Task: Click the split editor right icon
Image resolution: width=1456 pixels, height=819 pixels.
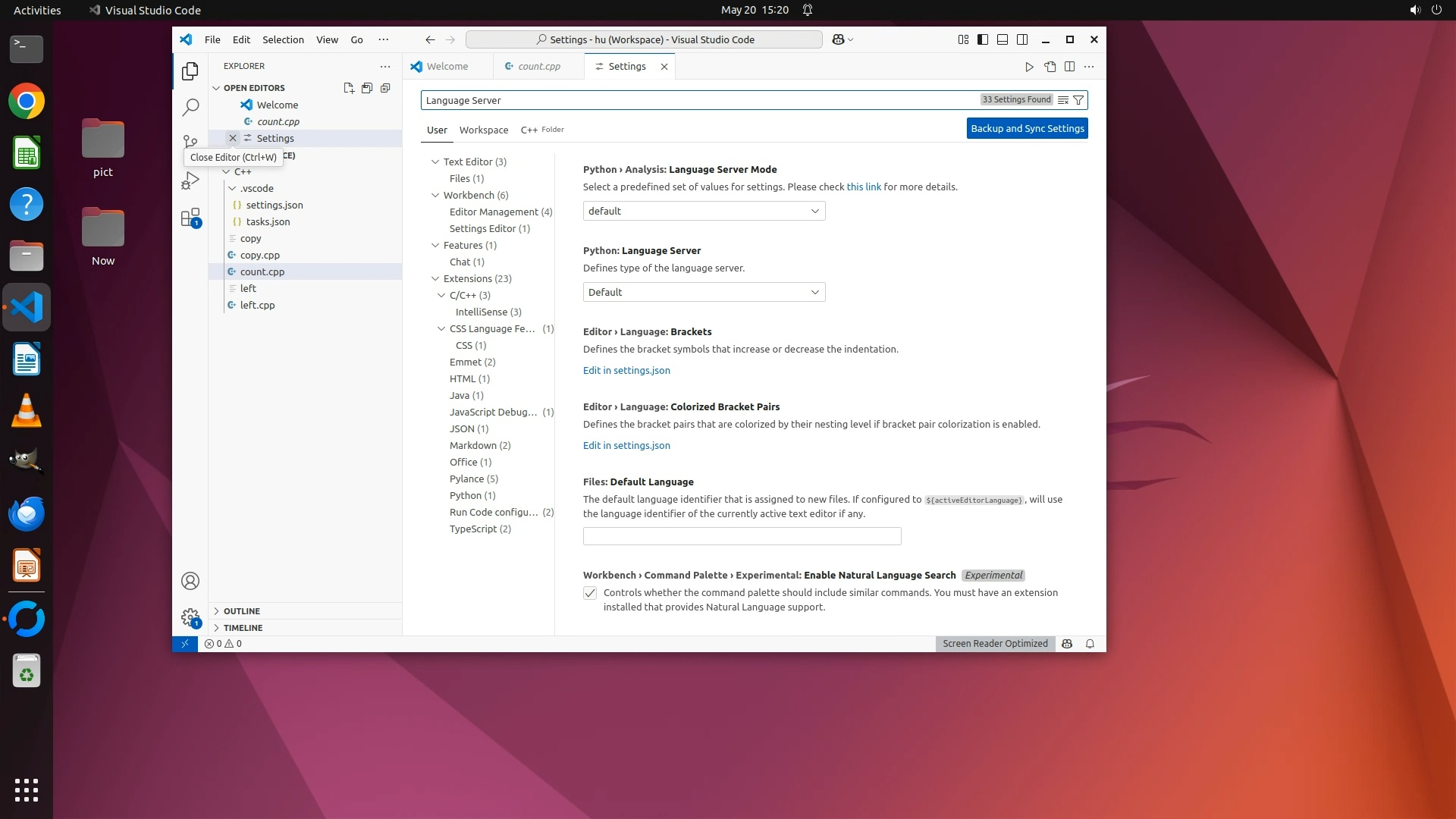Action: pos(1069,67)
